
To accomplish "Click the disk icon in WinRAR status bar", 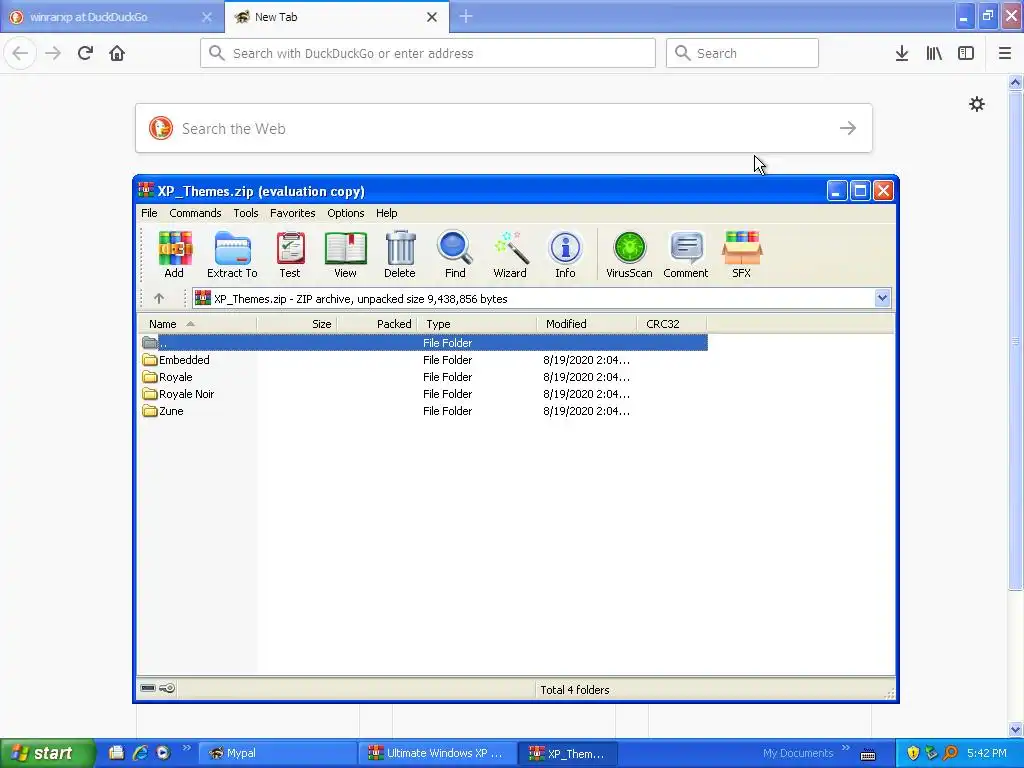I will 148,688.
